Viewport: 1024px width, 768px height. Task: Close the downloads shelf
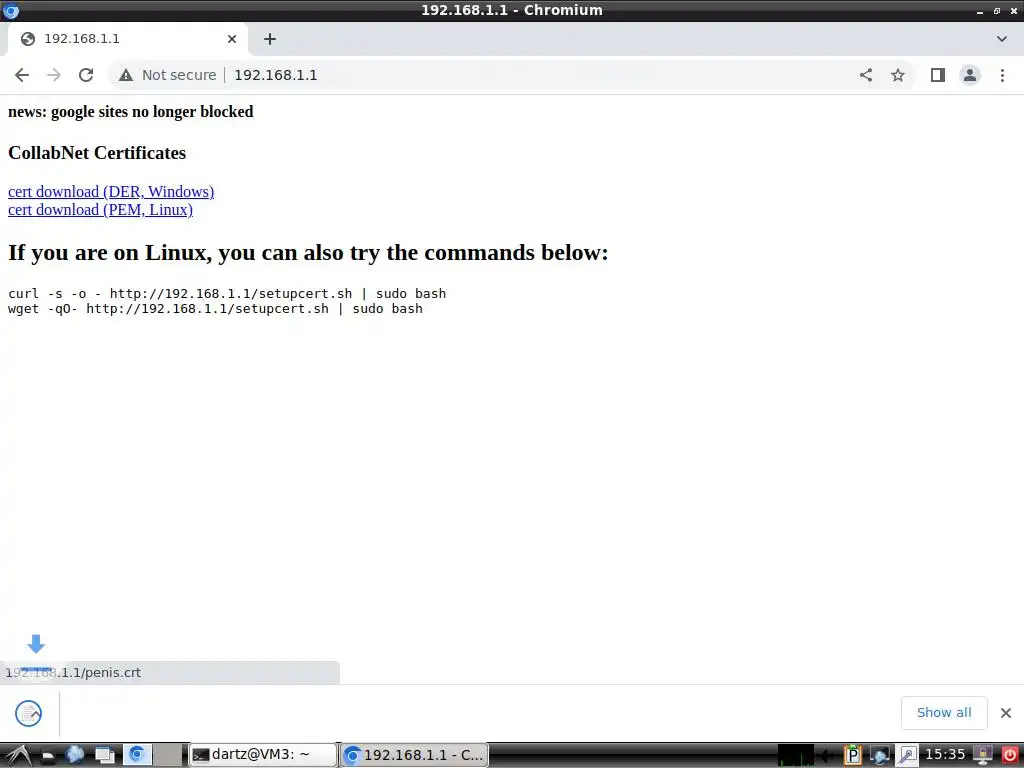(1006, 712)
